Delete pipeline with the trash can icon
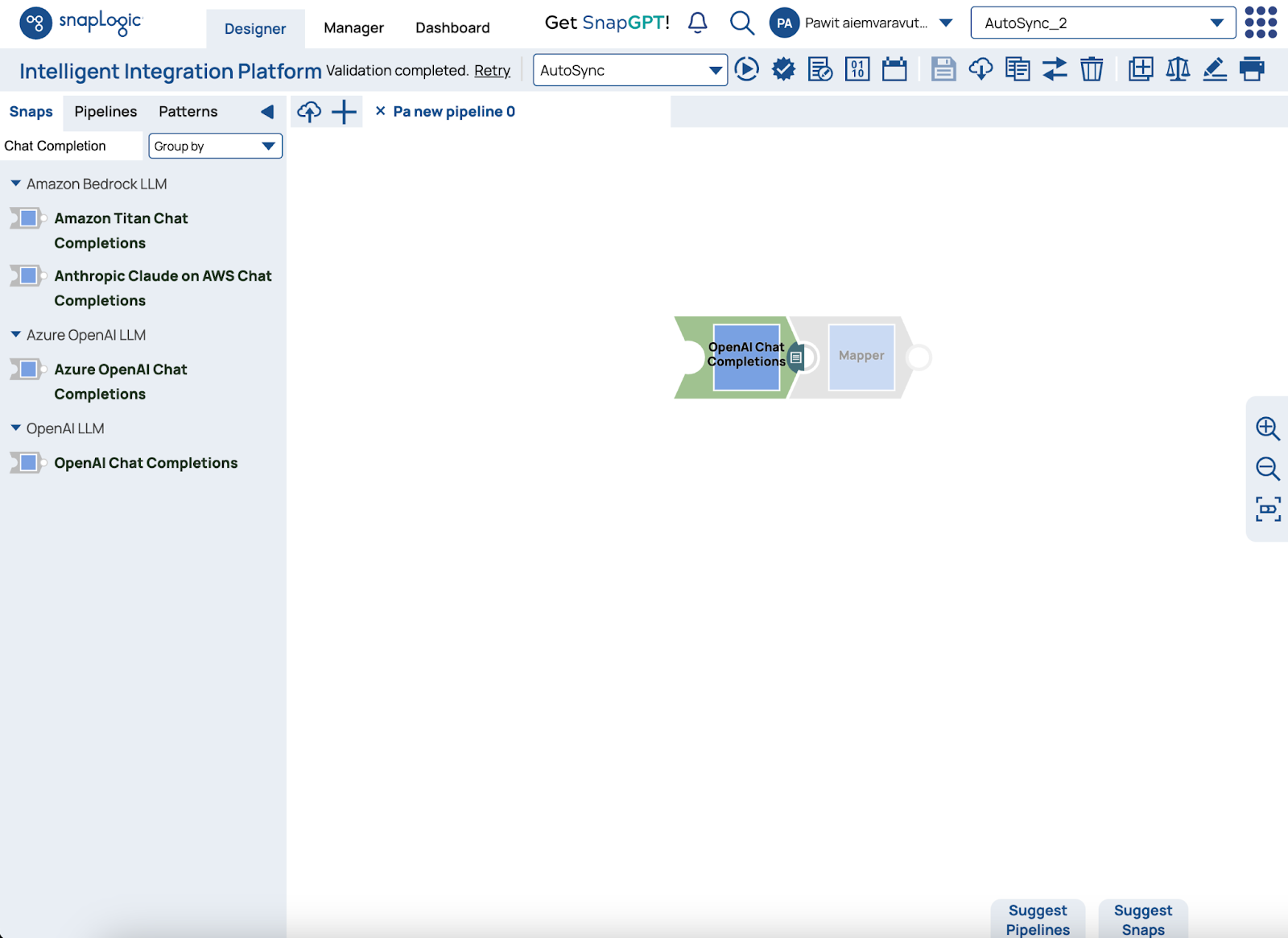Image resolution: width=1288 pixels, height=938 pixels. 1092,69
